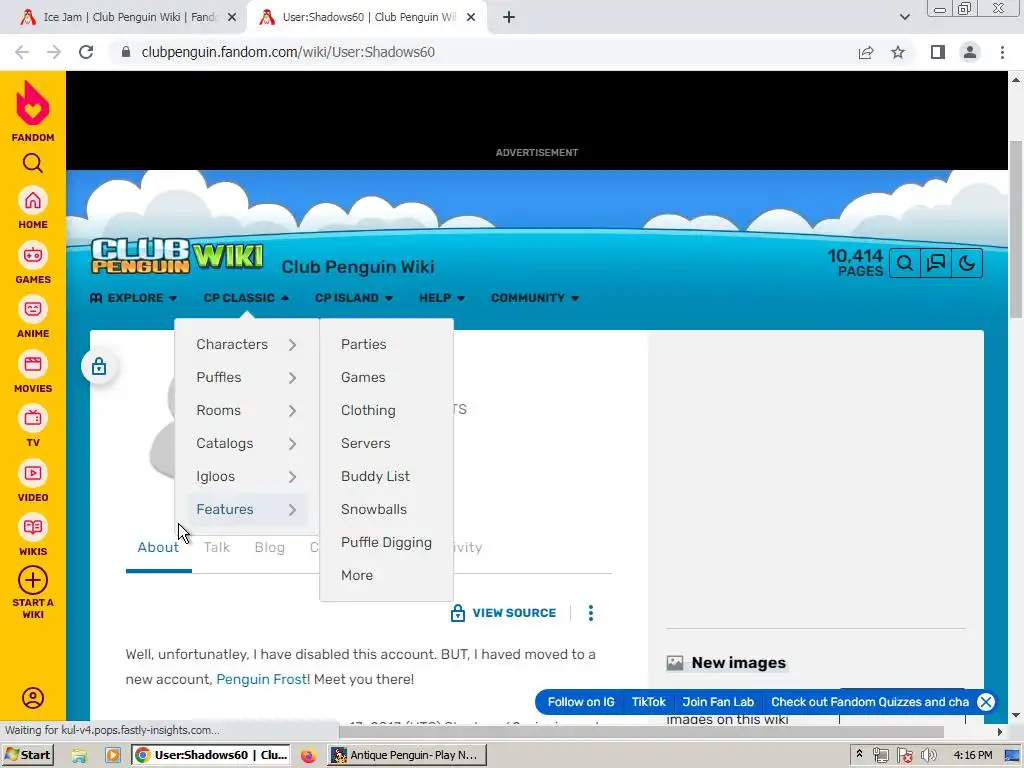Screen dimensions: 1024x768
Task: Expand the Explore dropdown menu
Action: click(133, 298)
